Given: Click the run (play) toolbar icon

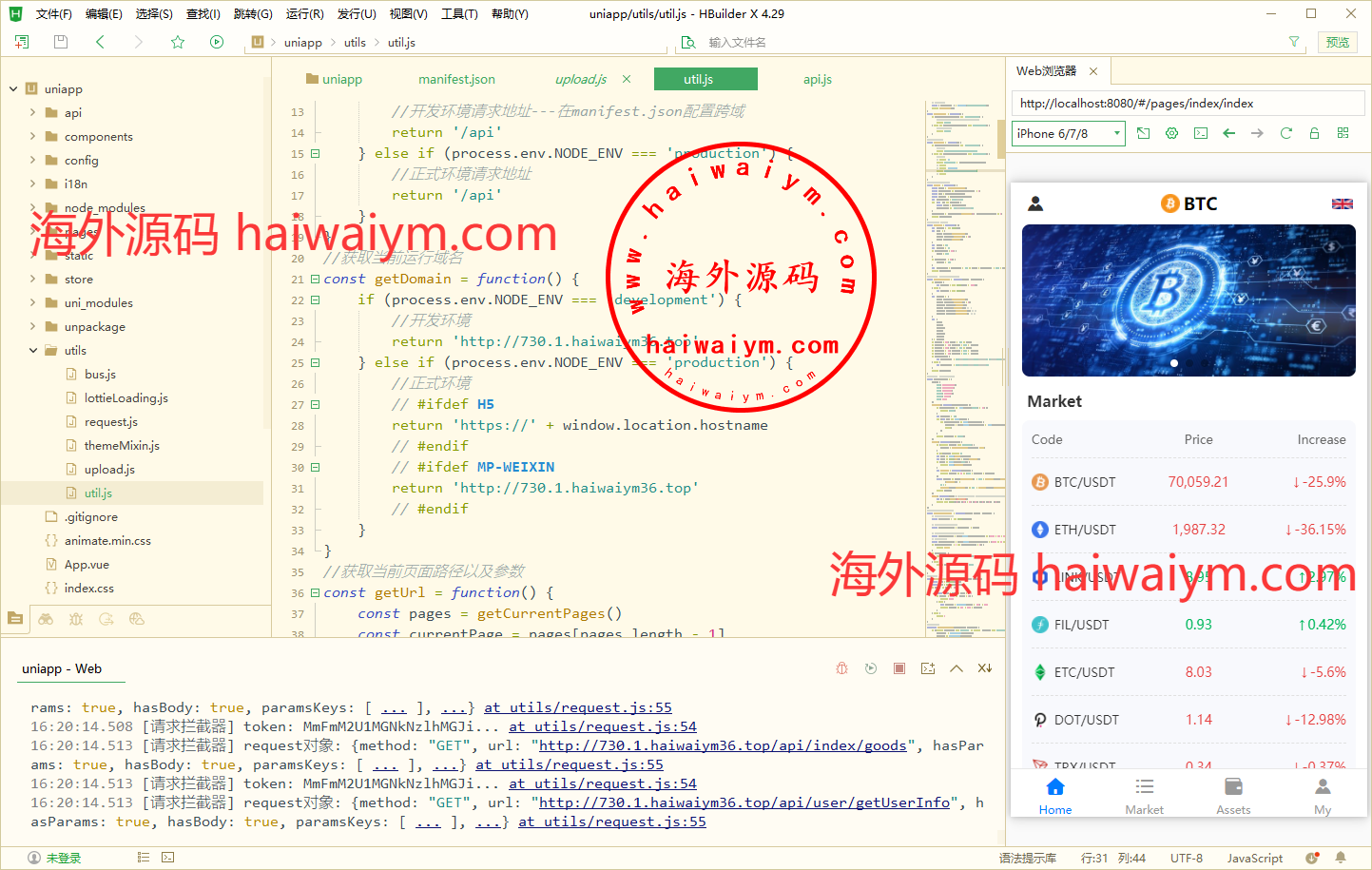Looking at the screenshot, I should [217, 42].
